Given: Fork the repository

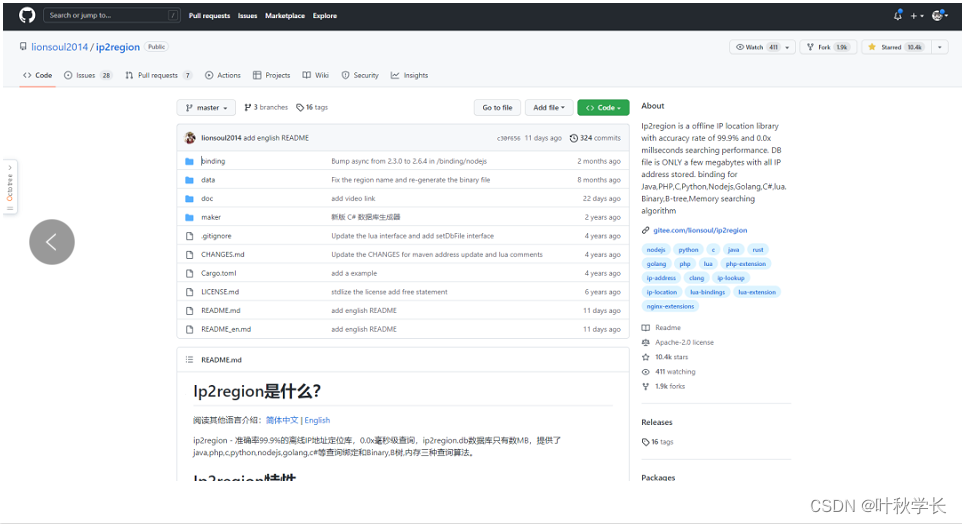Looking at the screenshot, I should pos(828,47).
